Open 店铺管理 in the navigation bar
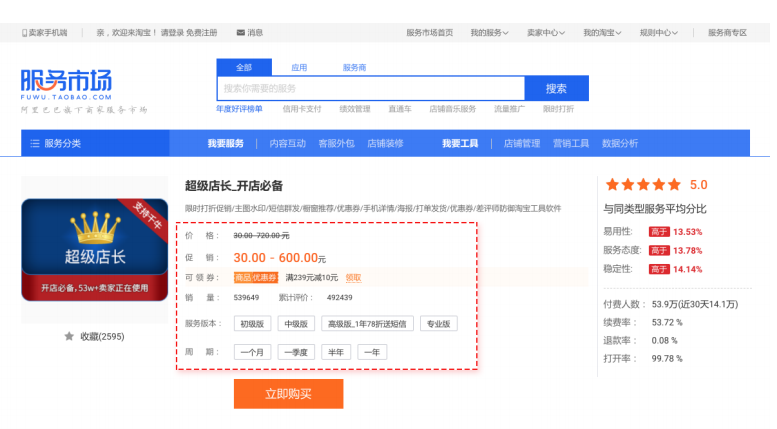The image size is (777, 429). tap(522, 144)
